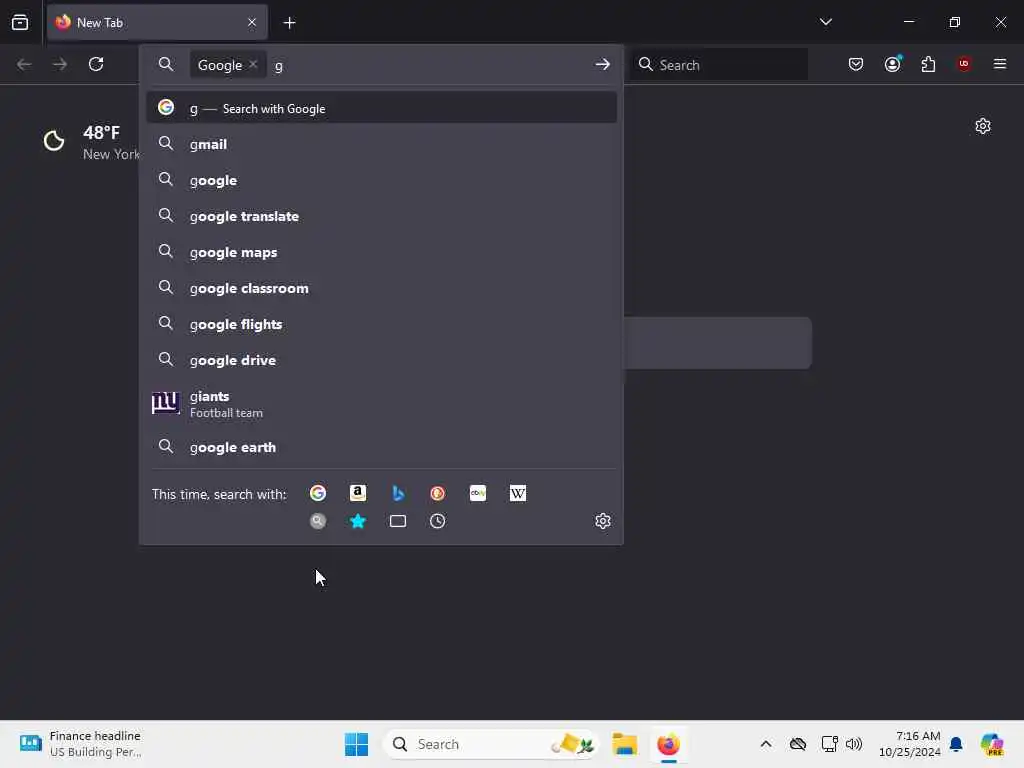The image size is (1024, 768).
Task: Open the Extensions puzzle icon
Action: [x=928, y=64]
